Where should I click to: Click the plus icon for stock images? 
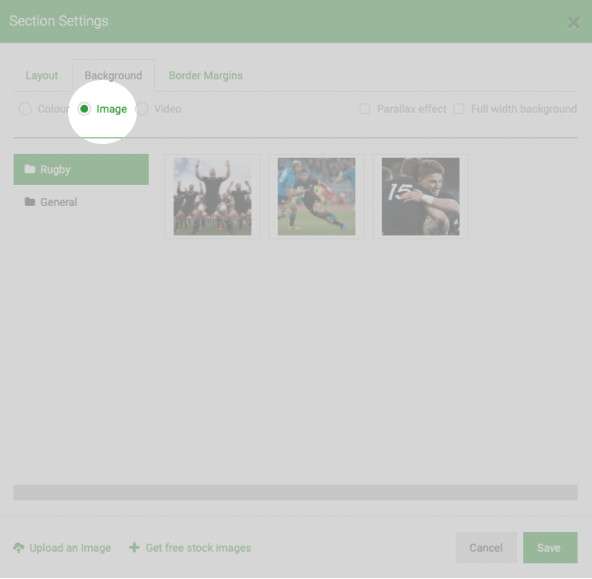[x=134, y=547]
